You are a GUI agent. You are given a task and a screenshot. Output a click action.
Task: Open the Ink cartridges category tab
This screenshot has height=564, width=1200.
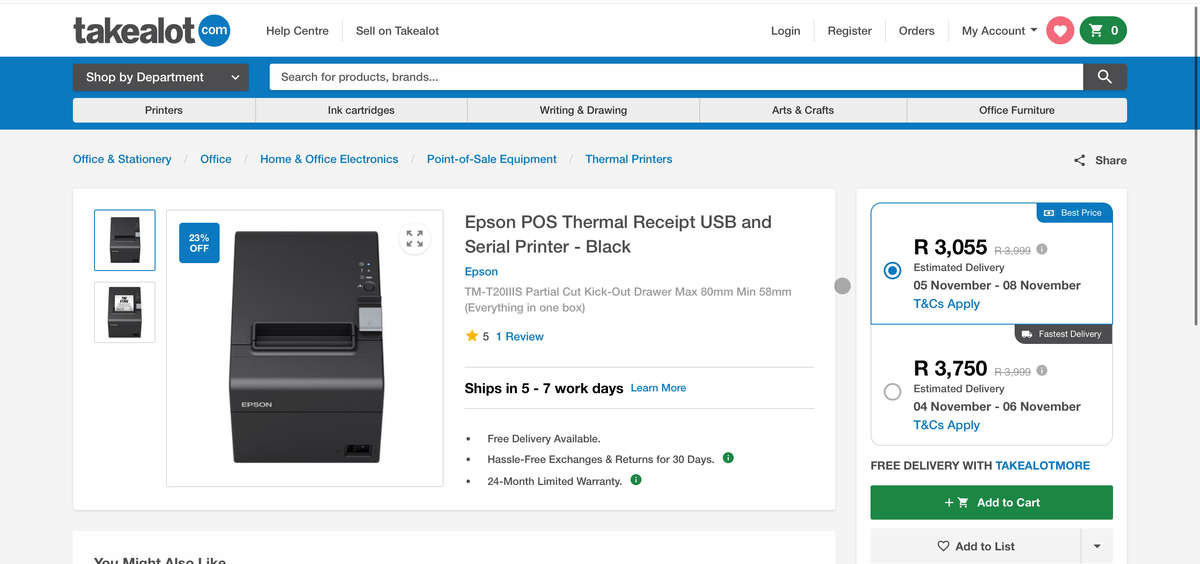[x=361, y=110]
